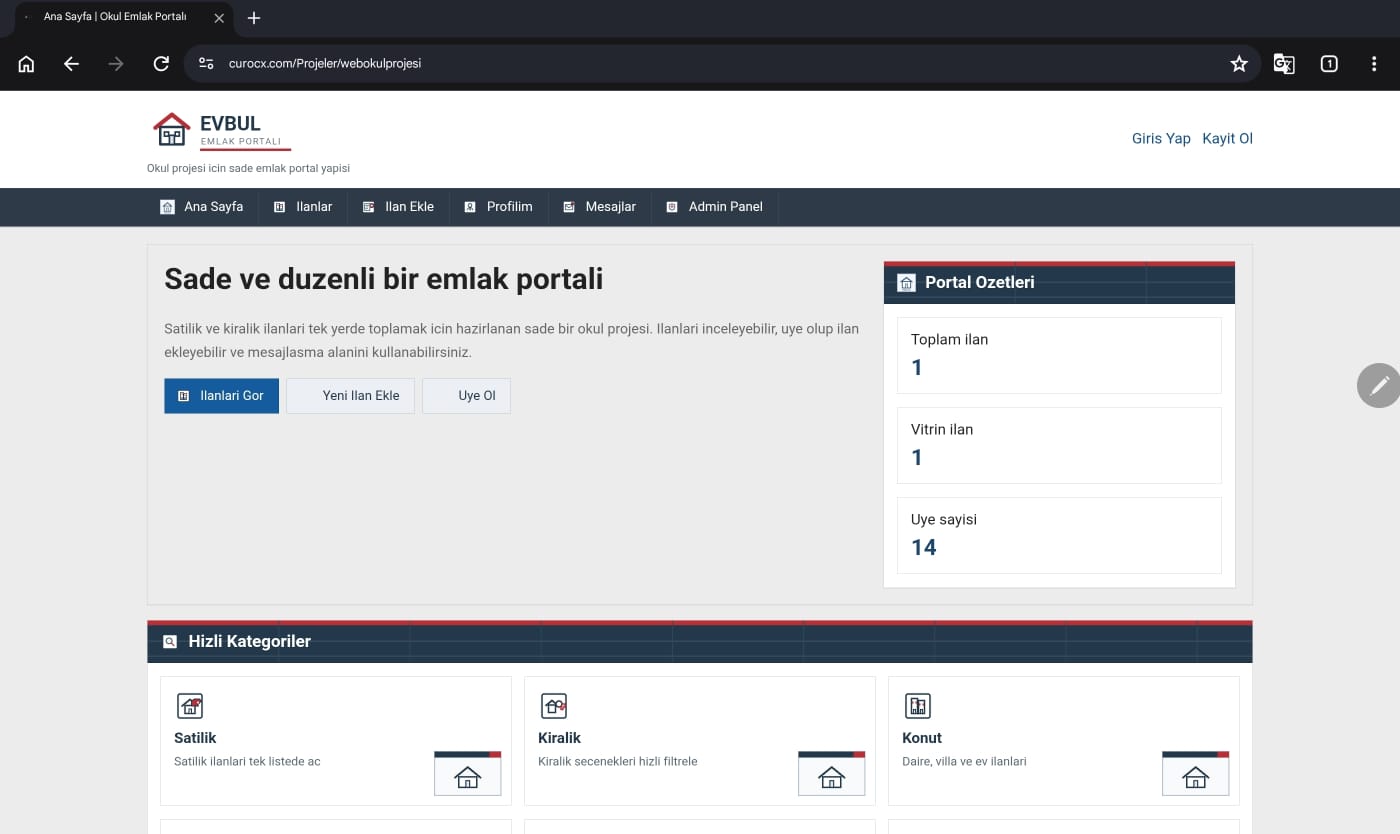Click the Portal Ozetleri header icon
This screenshot has height=834, width=1400.
pyautogui.click(x=906, y=283)
